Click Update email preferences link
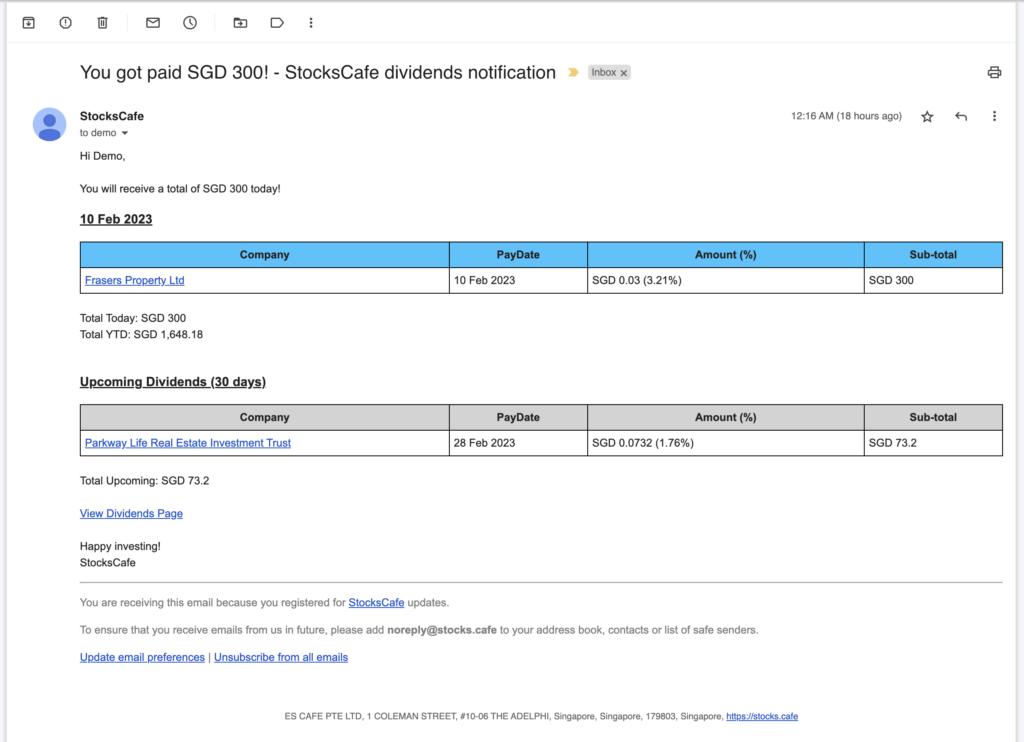The image size is (1024, 742). pyautogui.click(x=142, y=657)
